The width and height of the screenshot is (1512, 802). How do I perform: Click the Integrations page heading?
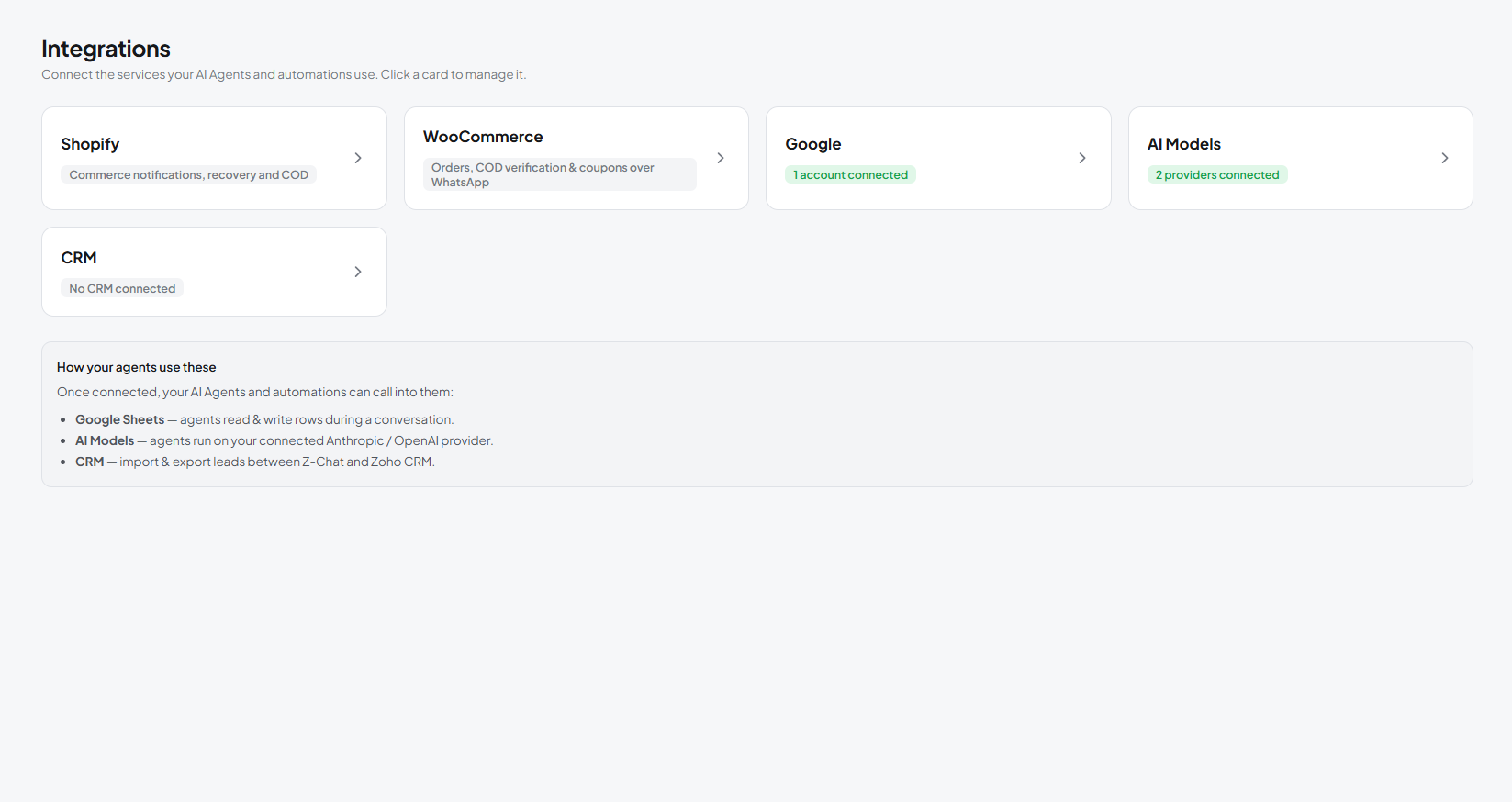[x=106, y=49]
